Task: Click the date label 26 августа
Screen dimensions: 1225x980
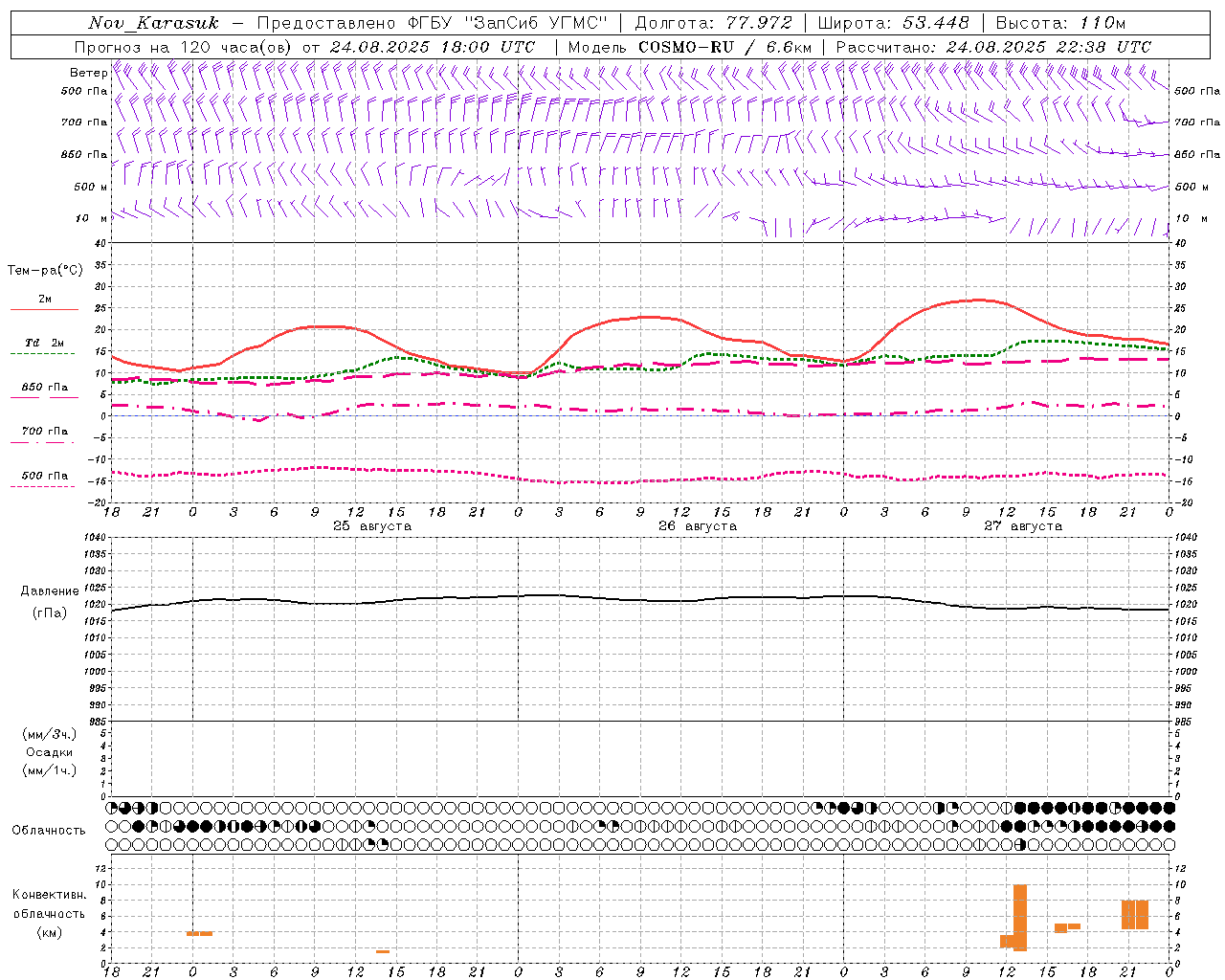Action: tap(698, 526)
